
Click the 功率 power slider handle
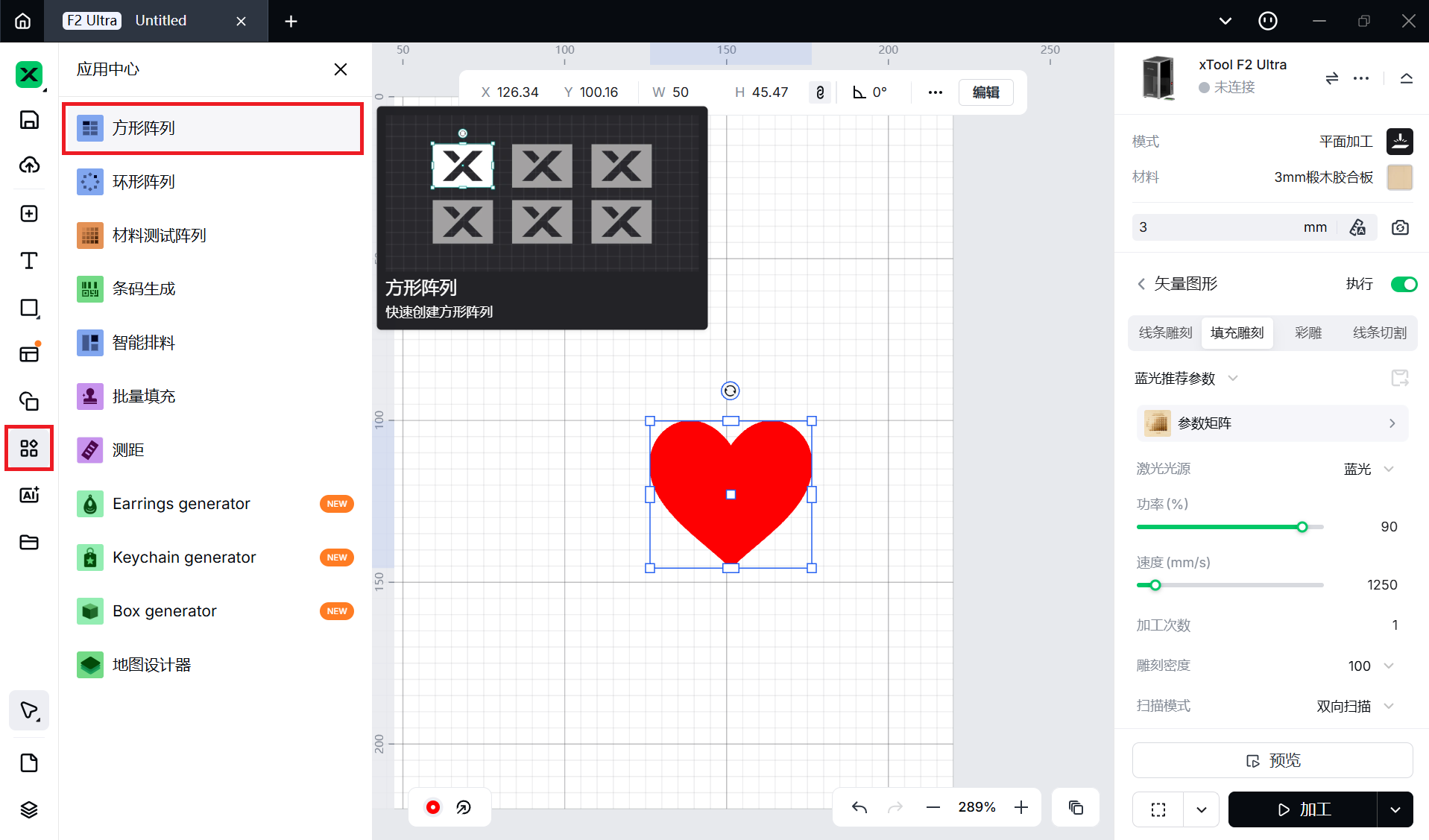coord(1302,527)
